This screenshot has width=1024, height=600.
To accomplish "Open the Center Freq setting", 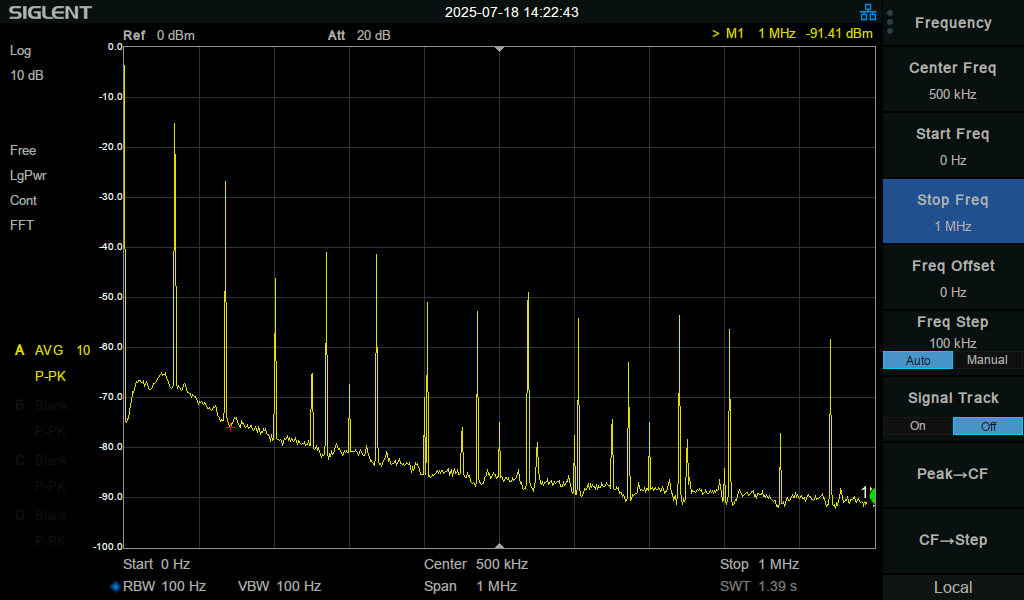I will pyautogui.click(x=953, y=80).
